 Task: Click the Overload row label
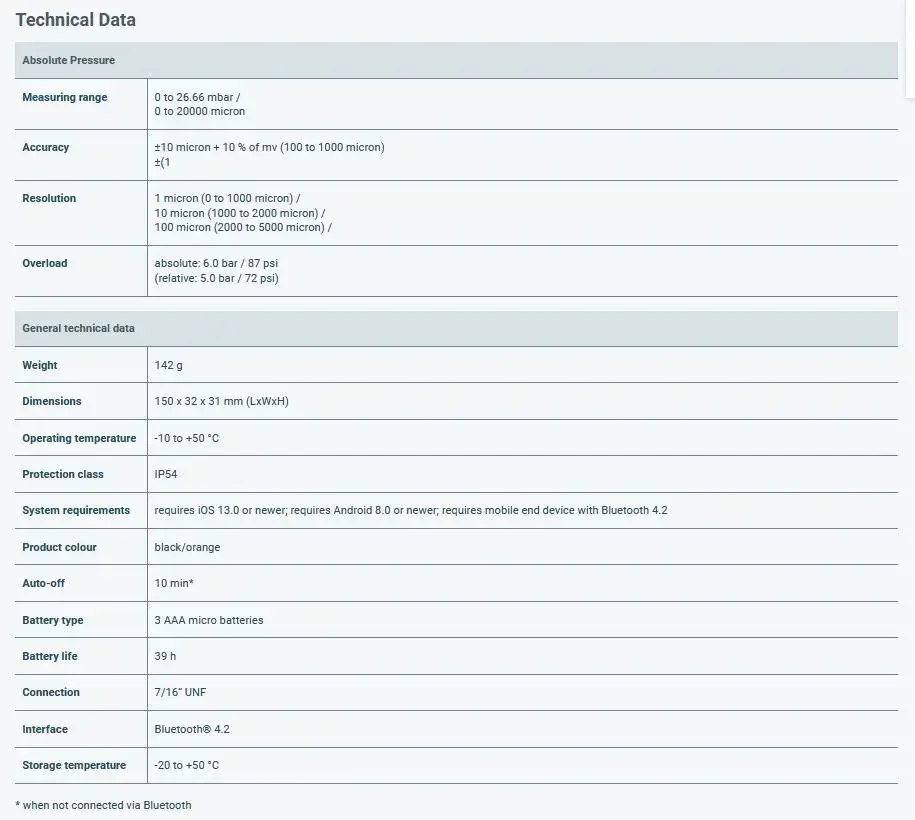[x=44, y=263]
